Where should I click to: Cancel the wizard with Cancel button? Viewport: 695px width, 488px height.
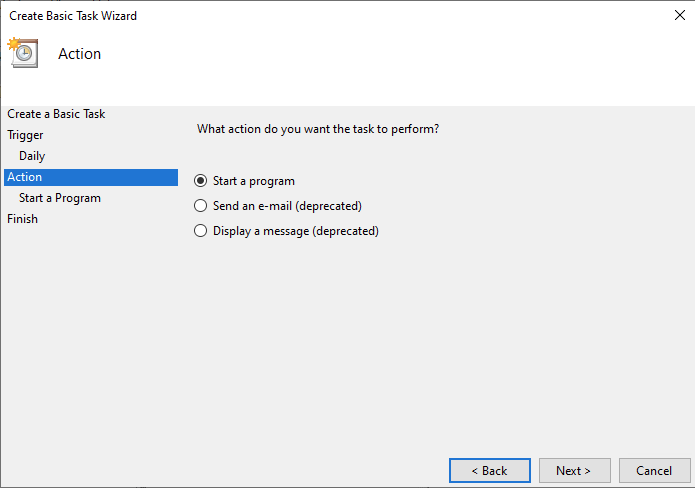coord(654,470)
